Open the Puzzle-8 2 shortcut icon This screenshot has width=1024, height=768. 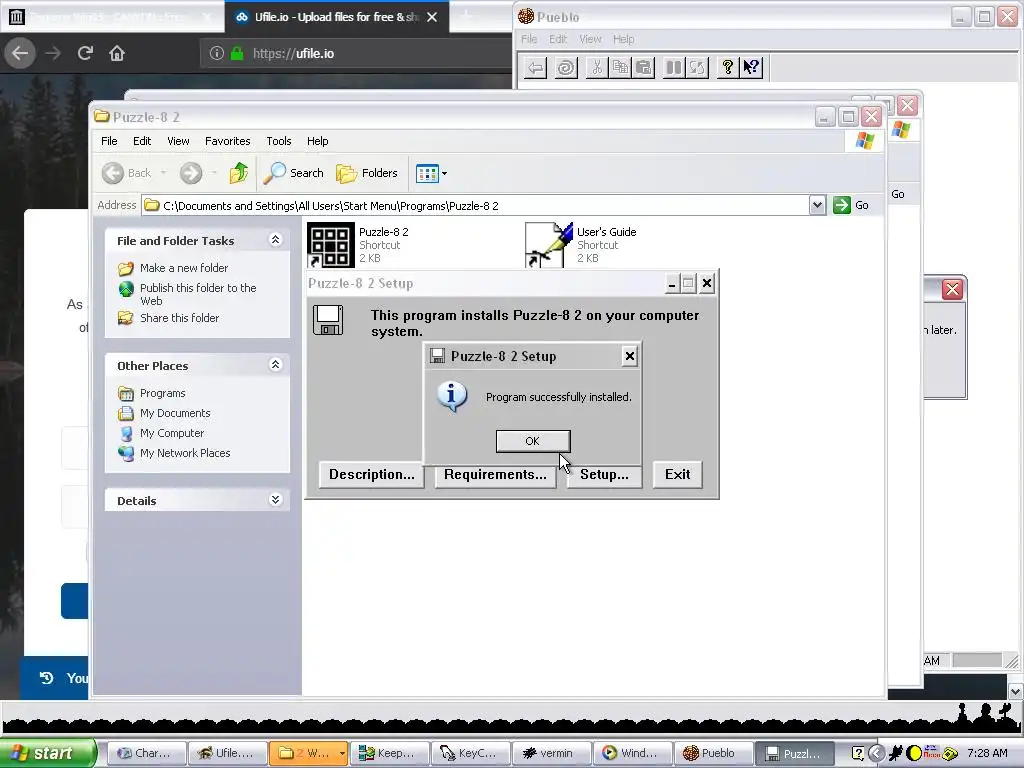pos(330,245)
